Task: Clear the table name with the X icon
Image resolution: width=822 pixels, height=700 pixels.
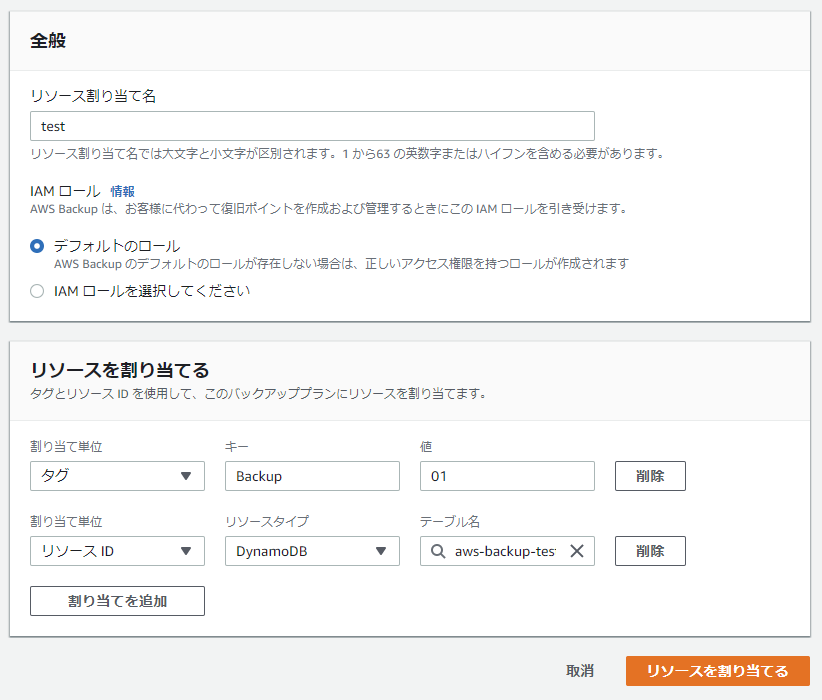Action: pyautogui.click(x=576, y=551)
